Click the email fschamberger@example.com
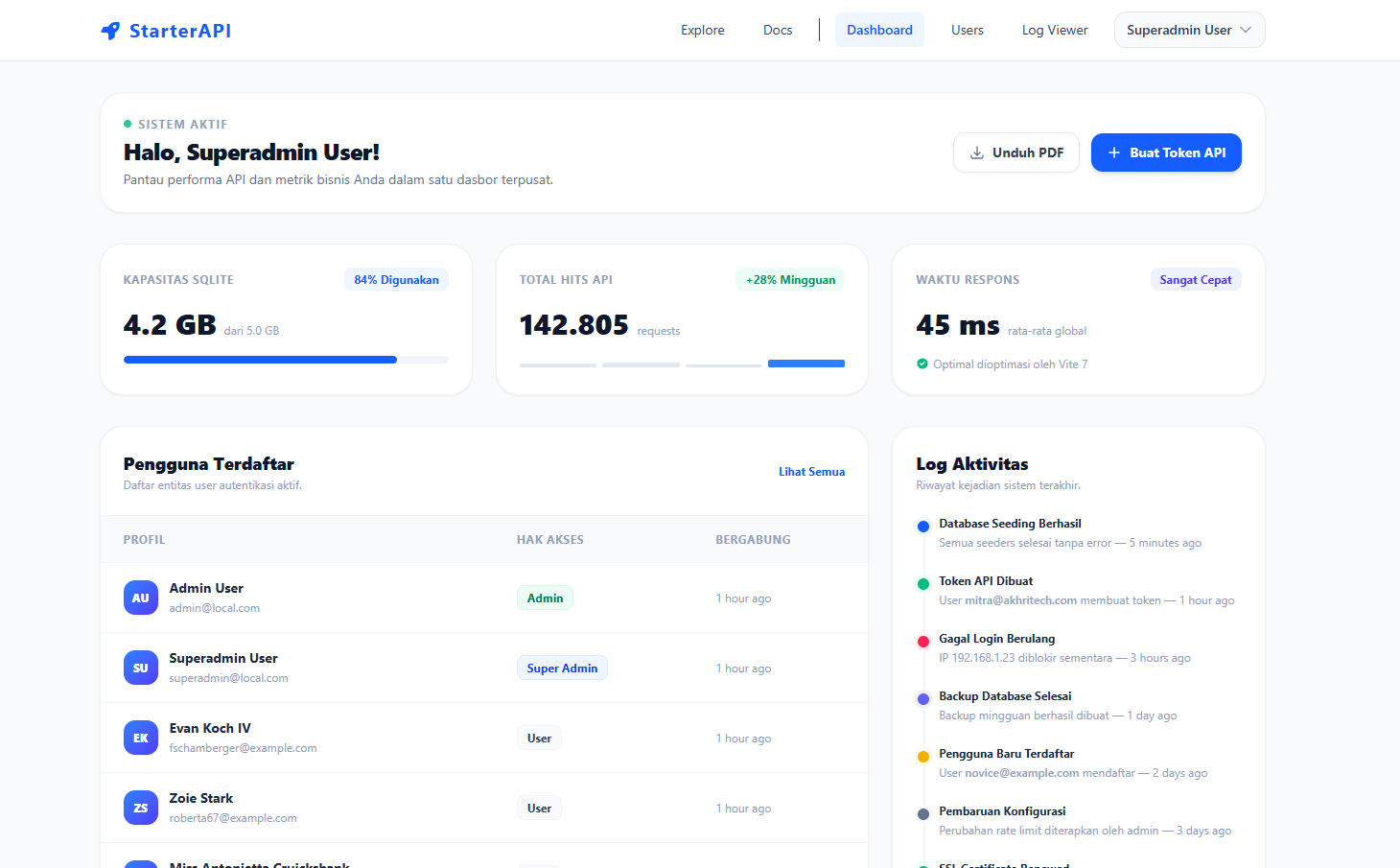Screen dimensions: 1400x868 click(x=244, y=748)
